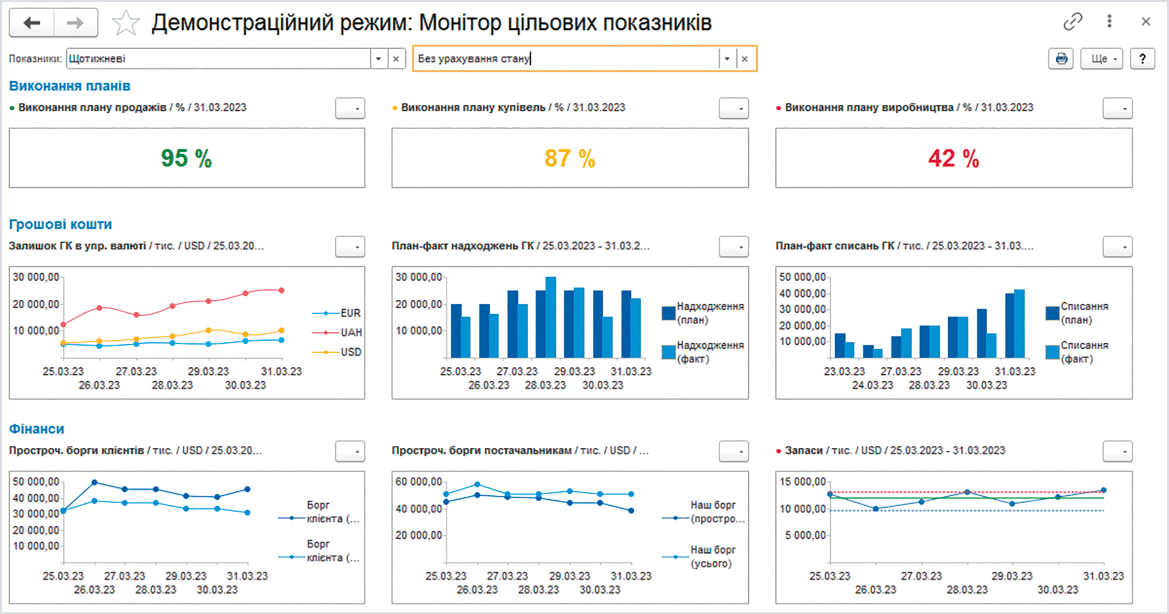Click the 87 % purchases plan panel
1169x614 pixels.
pos(569,158)
